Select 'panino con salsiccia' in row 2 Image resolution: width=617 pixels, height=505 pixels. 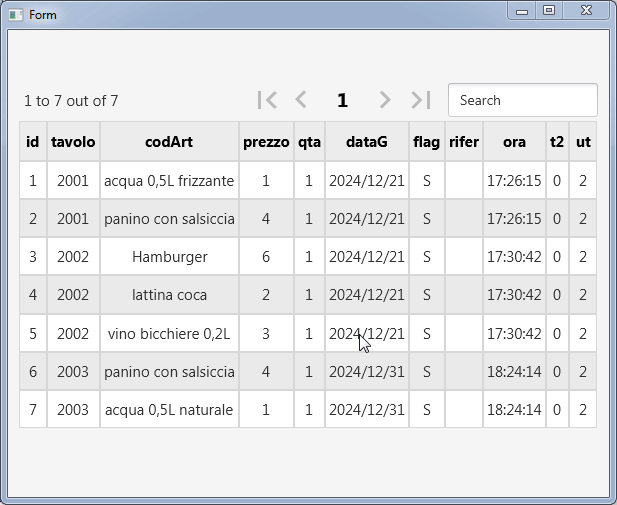click(x=169, y=218)
